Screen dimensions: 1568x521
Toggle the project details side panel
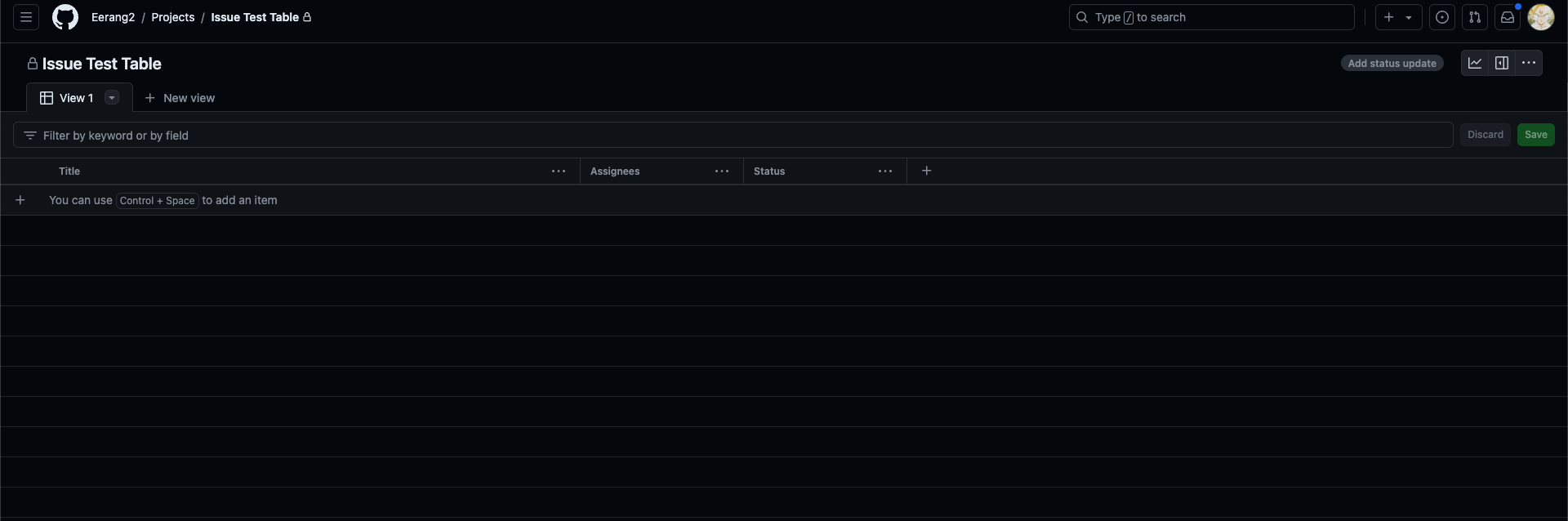click(1502, 63)
